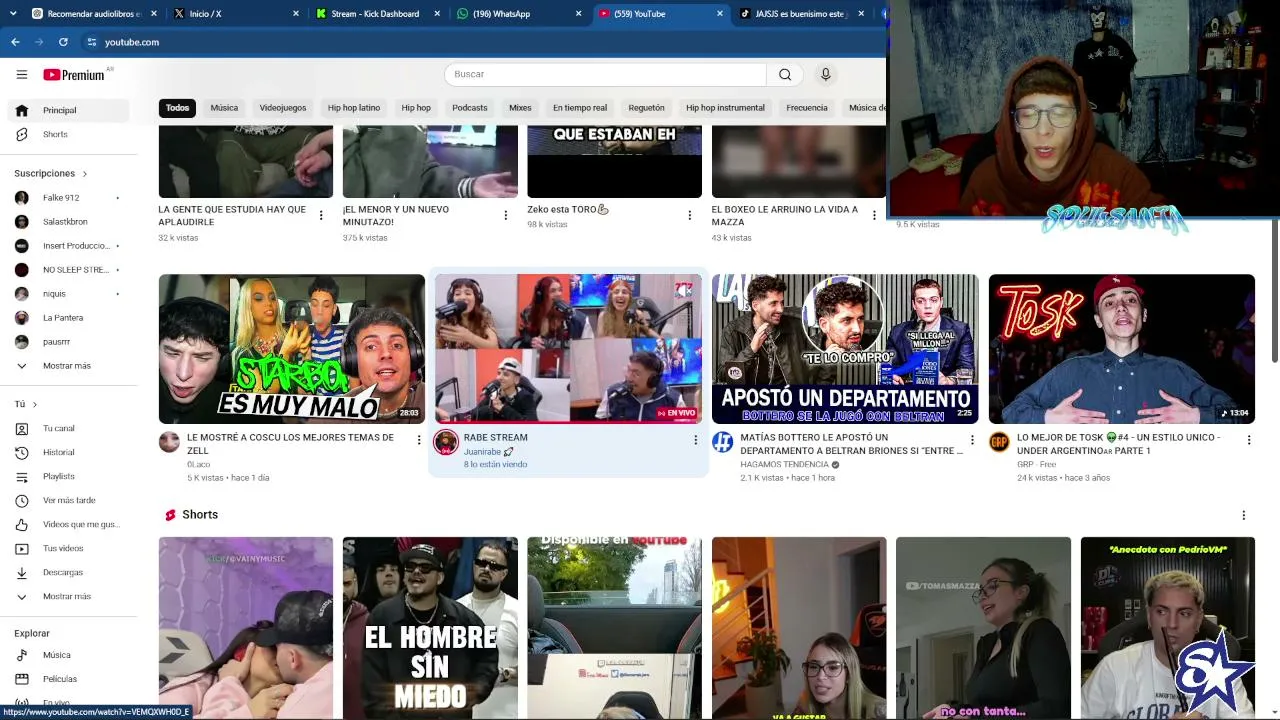Viewport: 1280px width, 720px height.
Task: Select the Reguetón filter chip
Action: 647,108
